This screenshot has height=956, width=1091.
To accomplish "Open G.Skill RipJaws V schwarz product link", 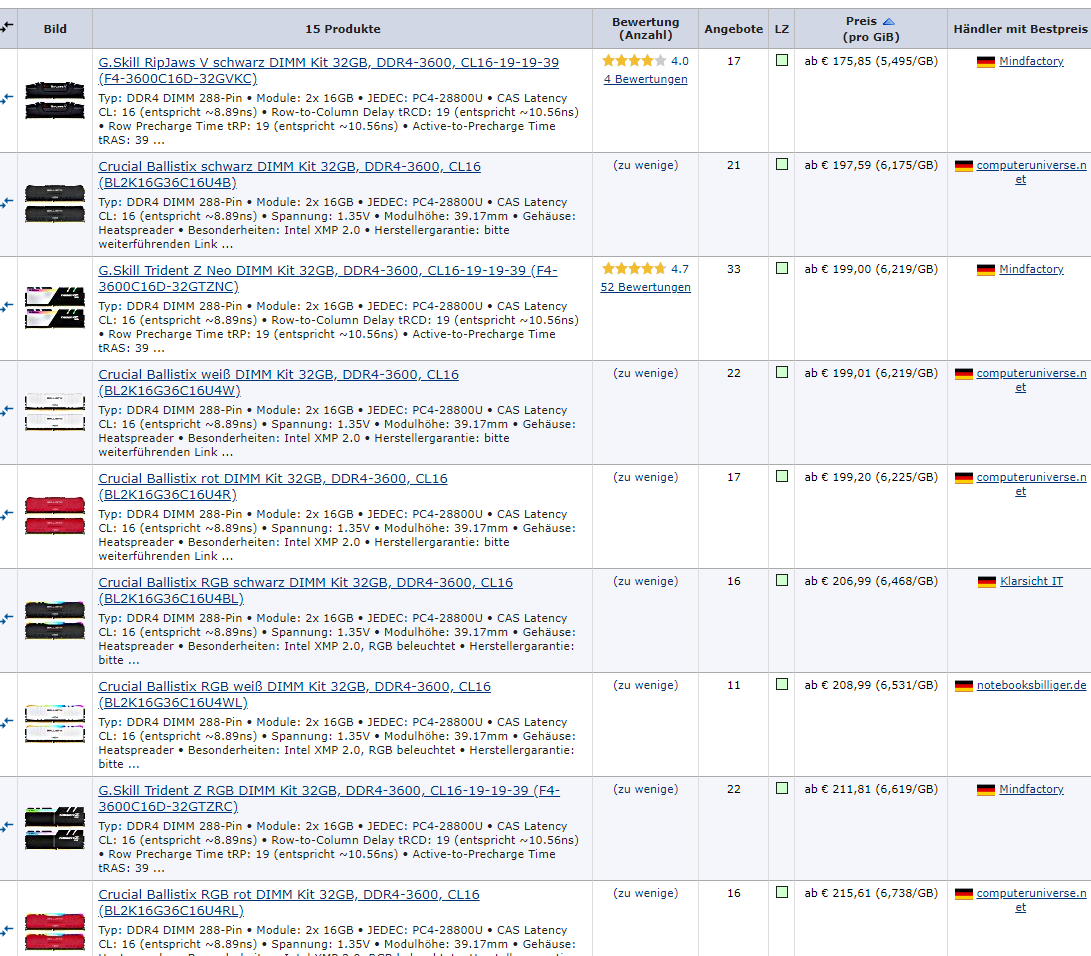I will (328, 70).
